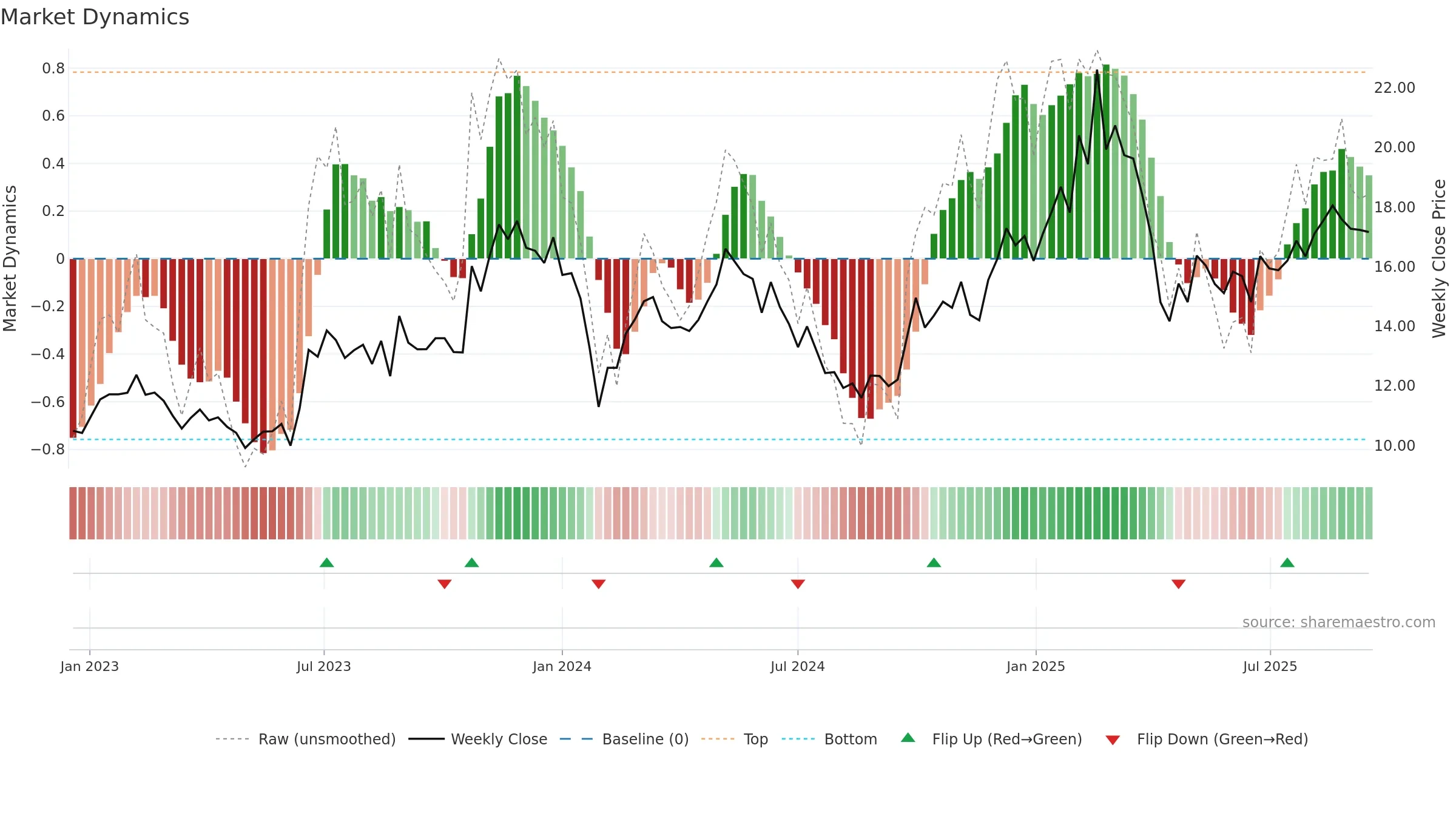Toggle the Flip Down (Green→Red) legend entry
Viewport: 1456px width, 819px height.
pyautogui.click(x=1207, y=739)
